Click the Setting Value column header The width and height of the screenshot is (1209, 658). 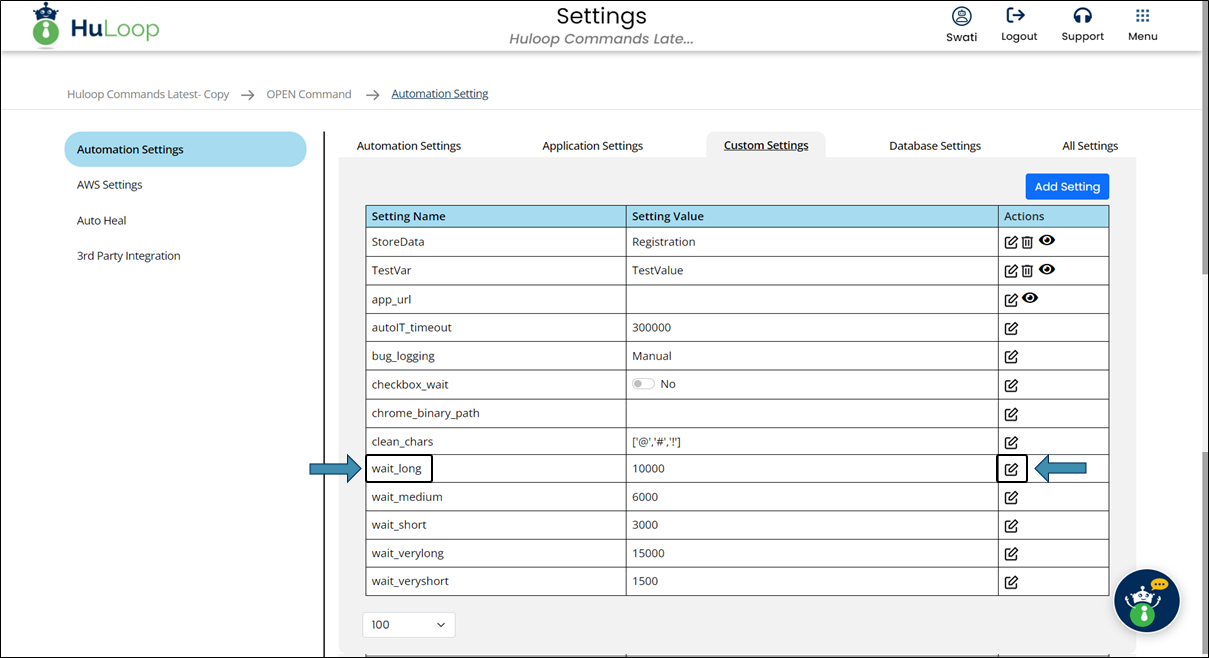click(812, 216)
